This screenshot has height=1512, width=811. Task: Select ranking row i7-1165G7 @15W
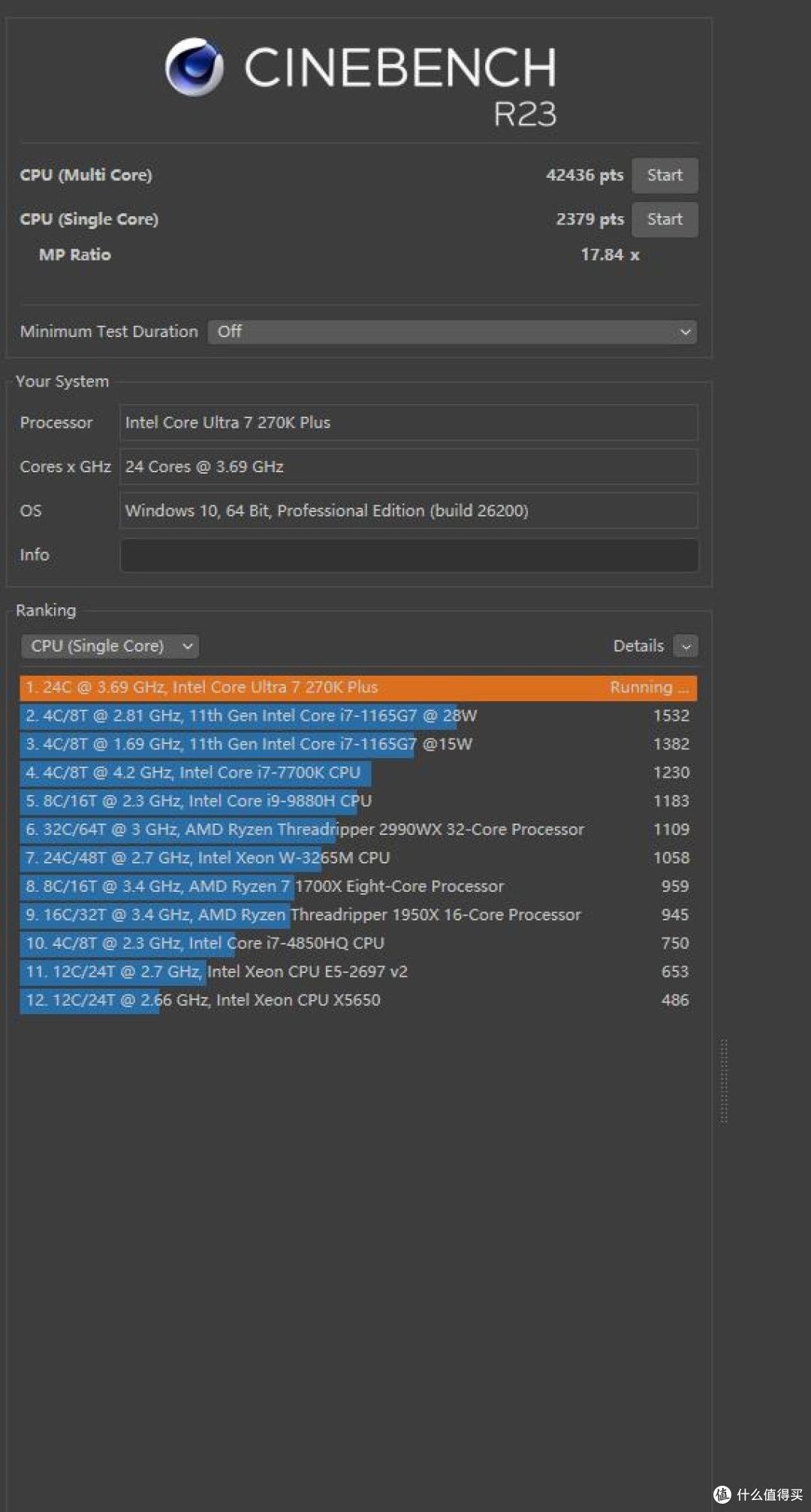pos(358,745)
